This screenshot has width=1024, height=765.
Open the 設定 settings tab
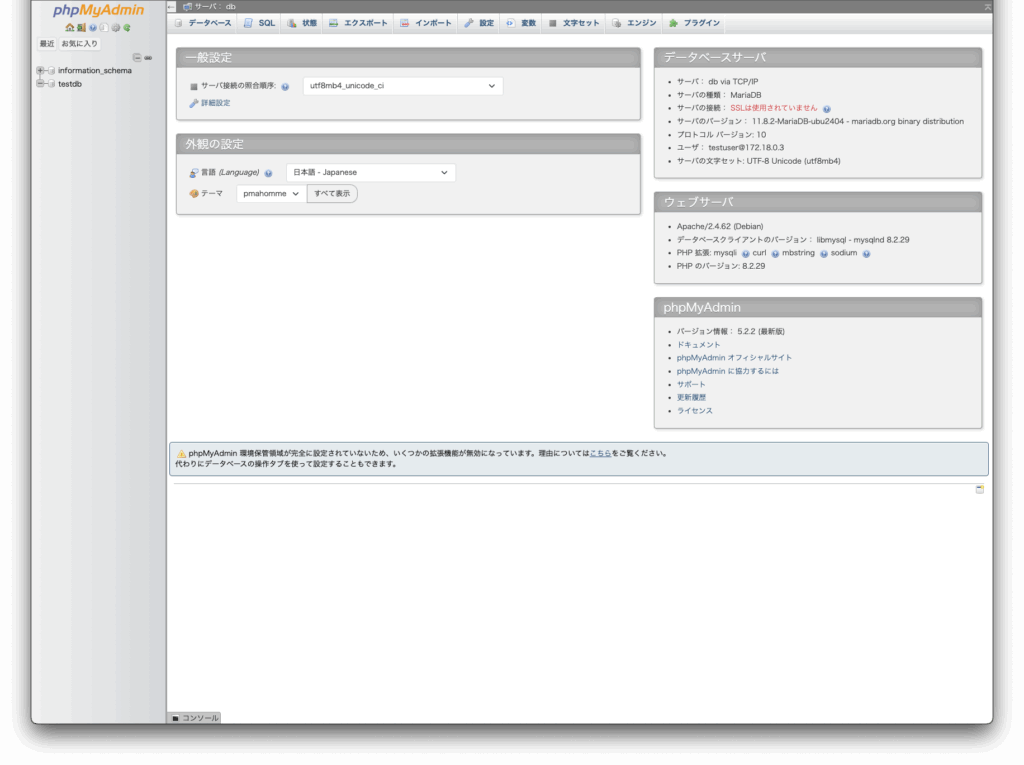[479, 24]
